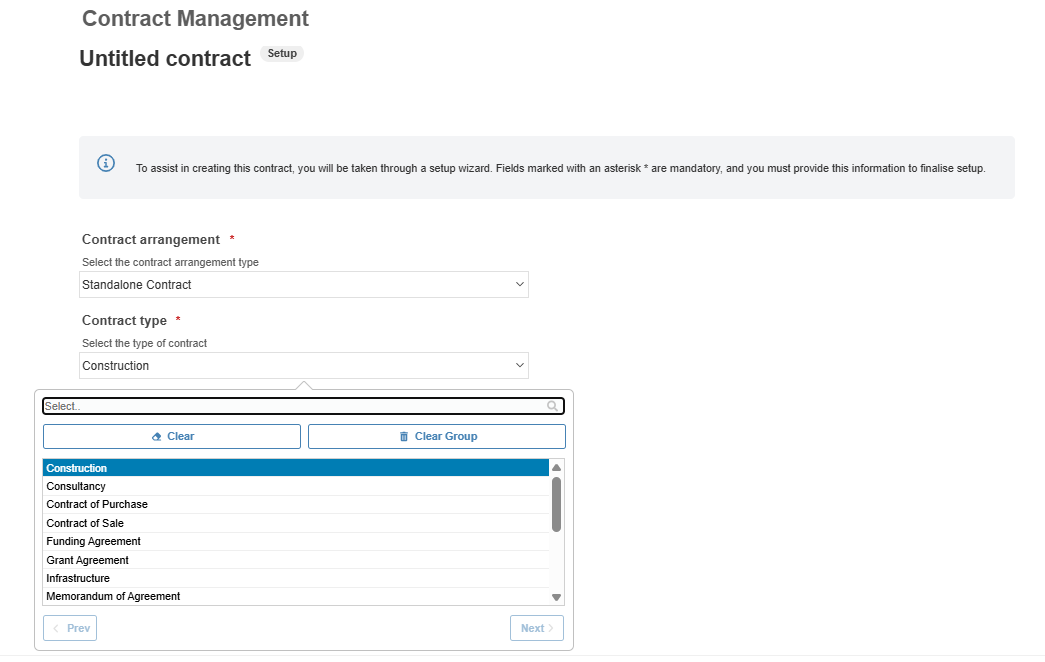Click the Select.. search field
This screenshot has height=662, width=1045.
point(303,406)
